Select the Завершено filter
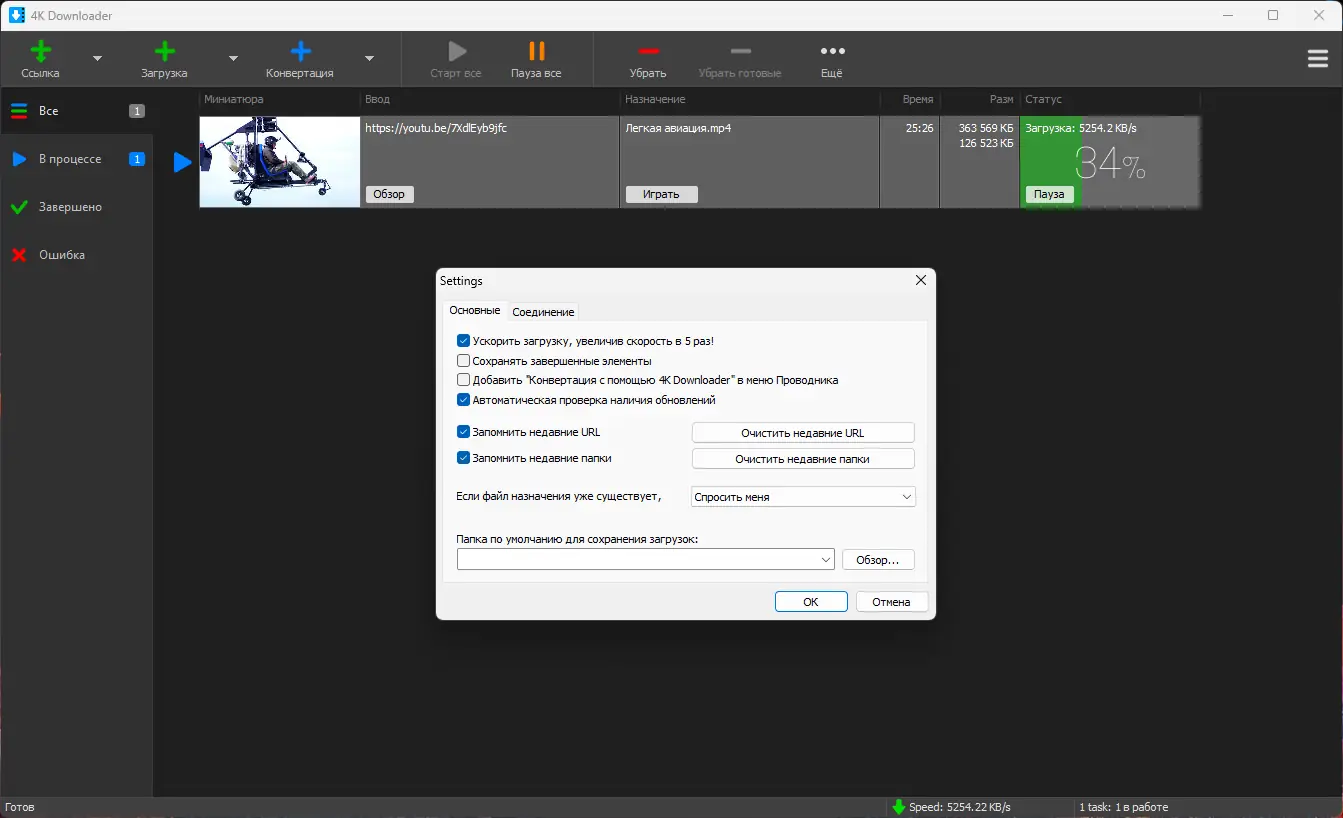 tap(76, 207)
